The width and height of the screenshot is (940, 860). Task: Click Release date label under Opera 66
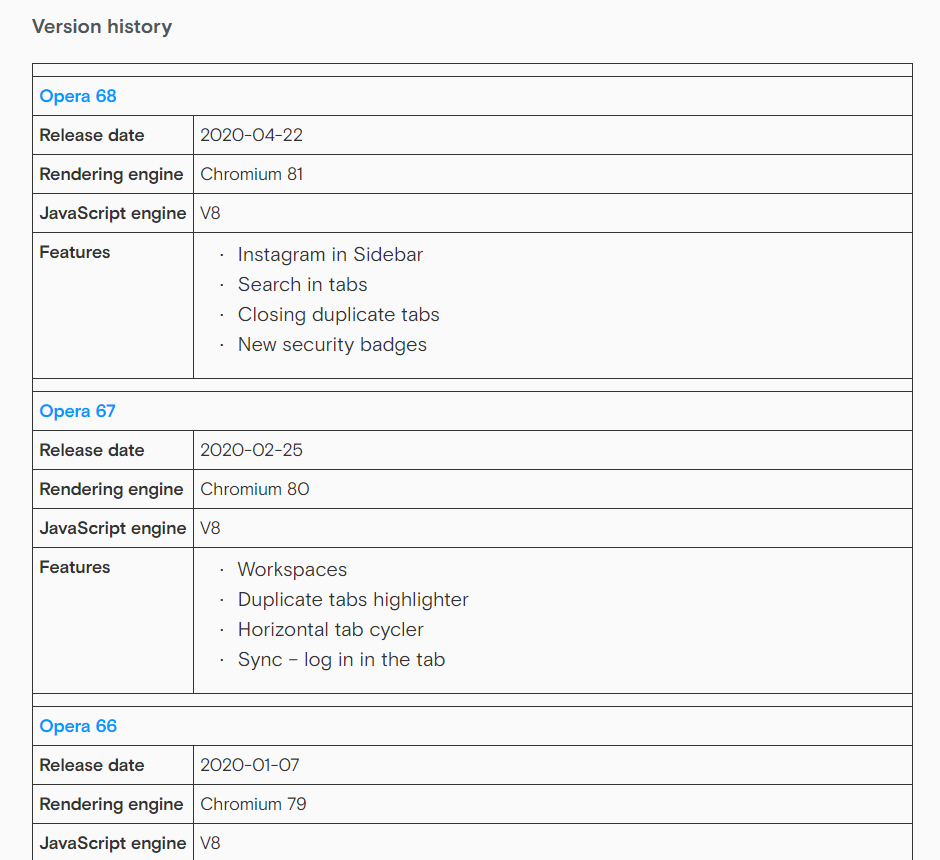(92, 765)
